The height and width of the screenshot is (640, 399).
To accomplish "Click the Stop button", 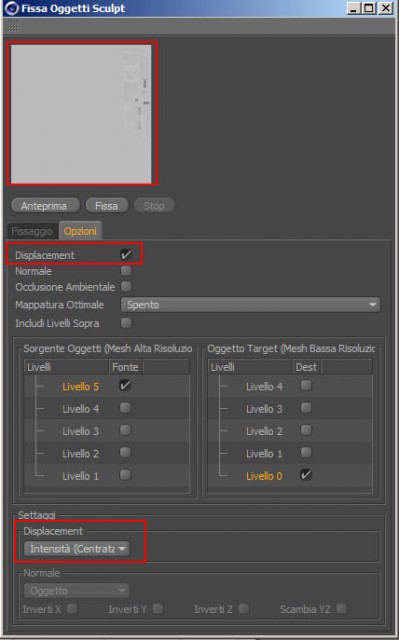I will 154,206.
